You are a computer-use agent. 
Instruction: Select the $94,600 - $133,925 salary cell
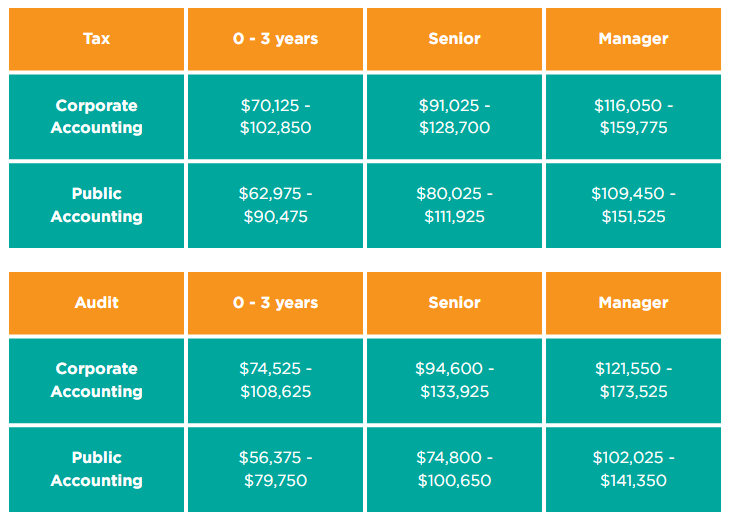454,380
